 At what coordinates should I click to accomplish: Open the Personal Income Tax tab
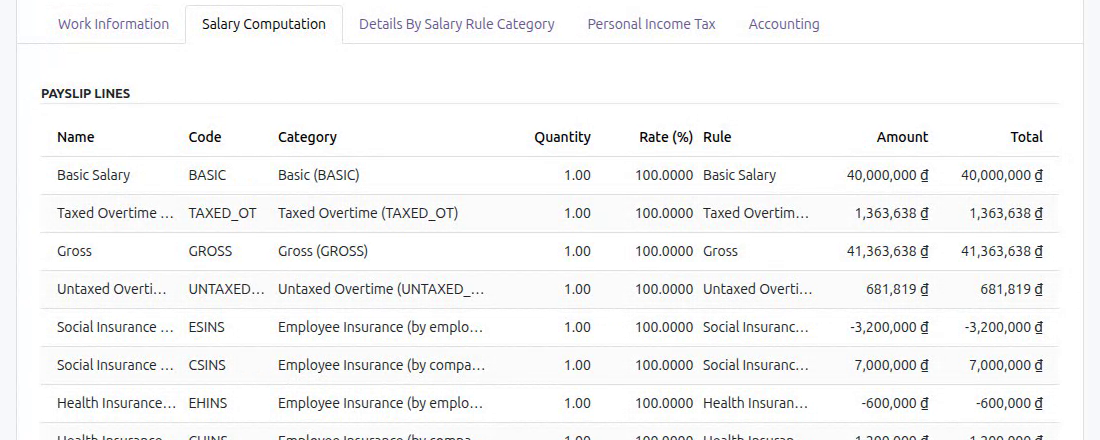tap(651, 24)
